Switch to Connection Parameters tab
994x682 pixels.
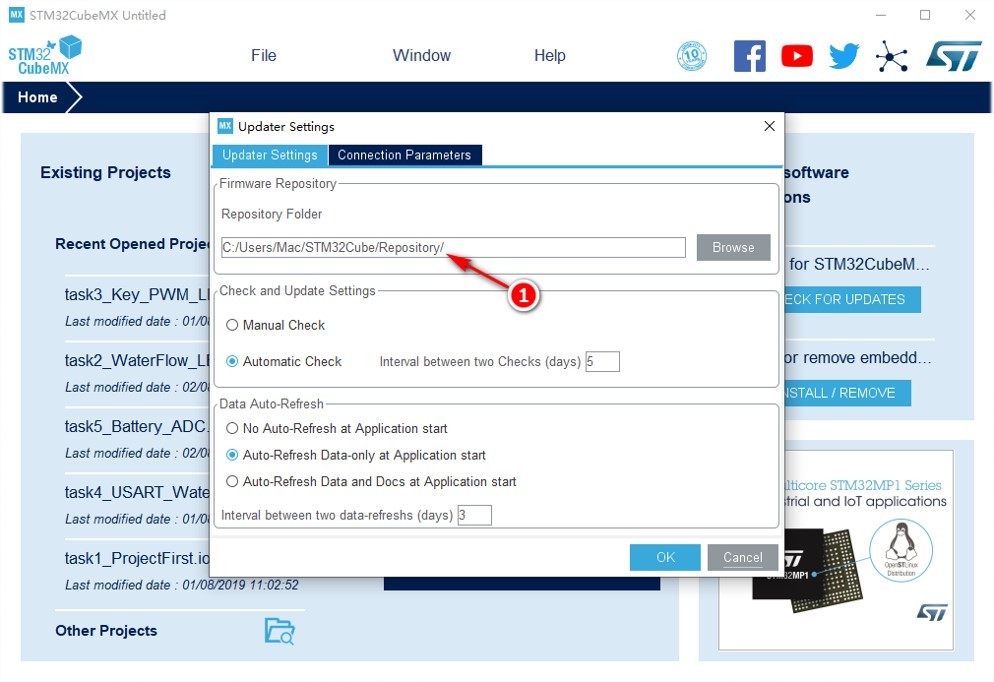(x=404, y=155)
